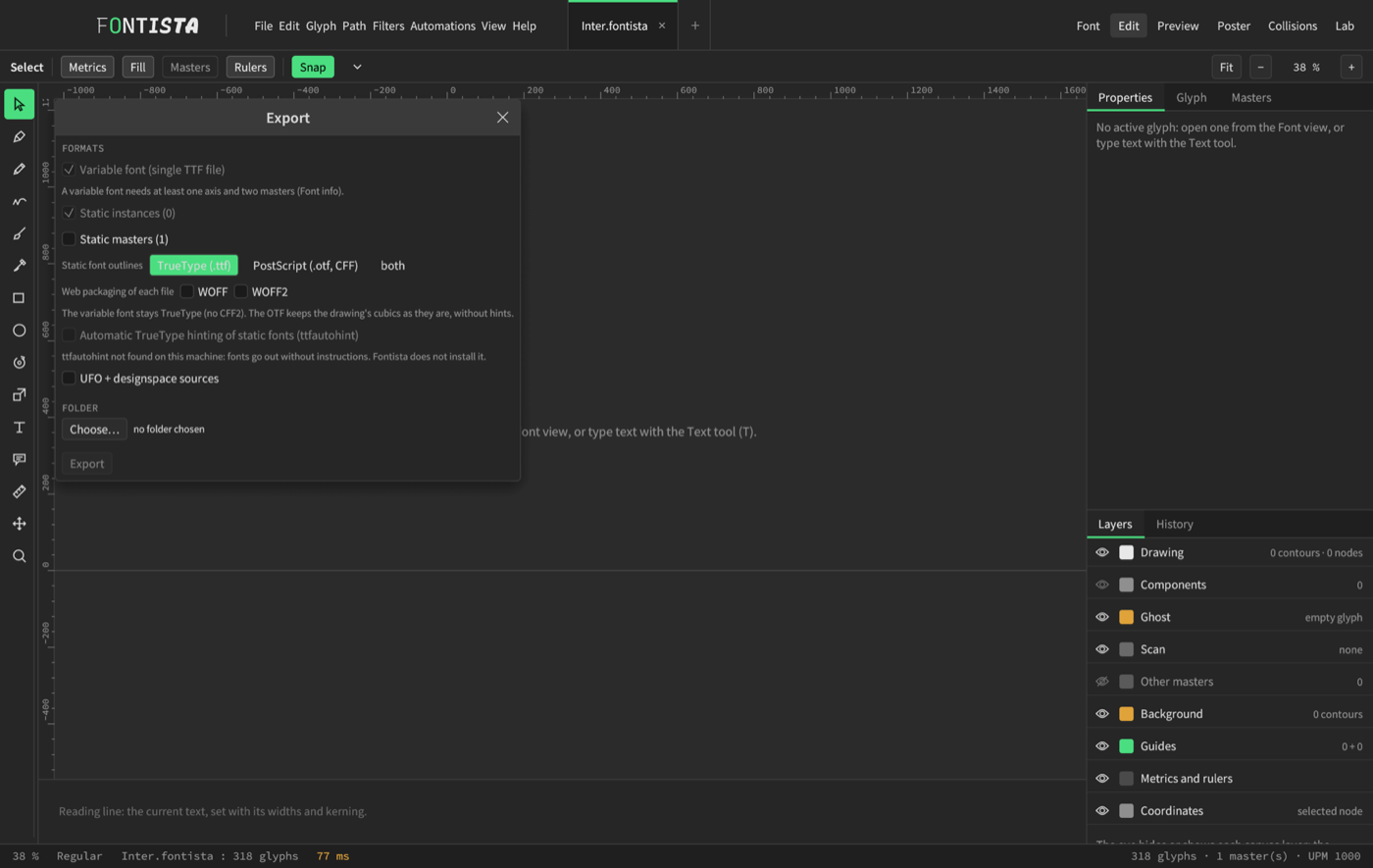Click the Guides layer green swatch
This screenshot has height=868, width=1373.
pyautogui.click(x=1126, y=746)
